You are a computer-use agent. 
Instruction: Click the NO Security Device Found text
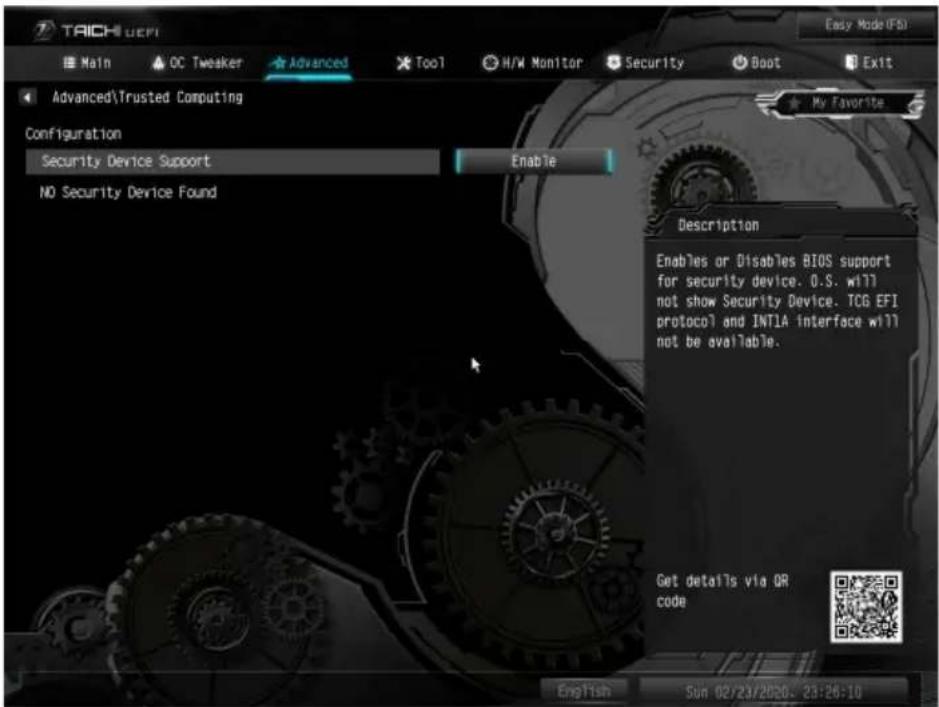pyautogui.click(x=128, y=192)
